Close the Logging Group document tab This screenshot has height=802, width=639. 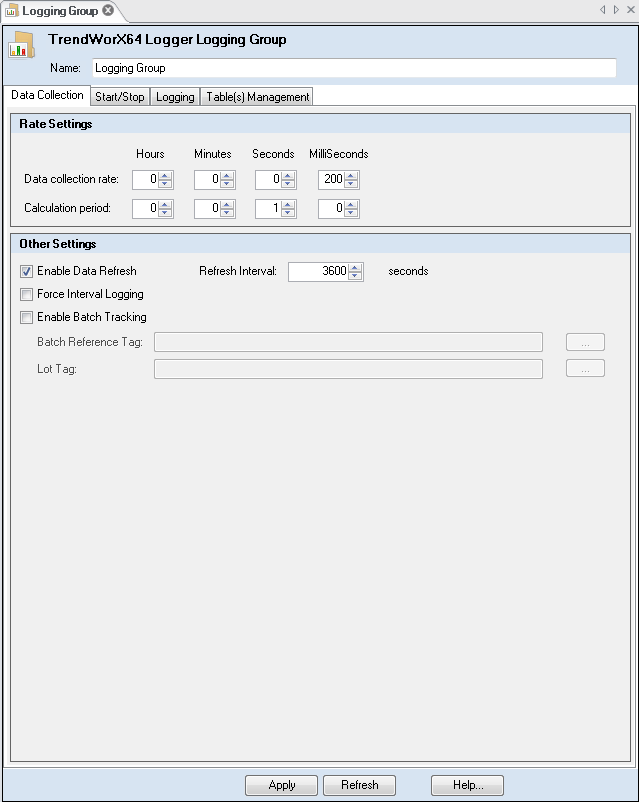(x=108, y=11)
